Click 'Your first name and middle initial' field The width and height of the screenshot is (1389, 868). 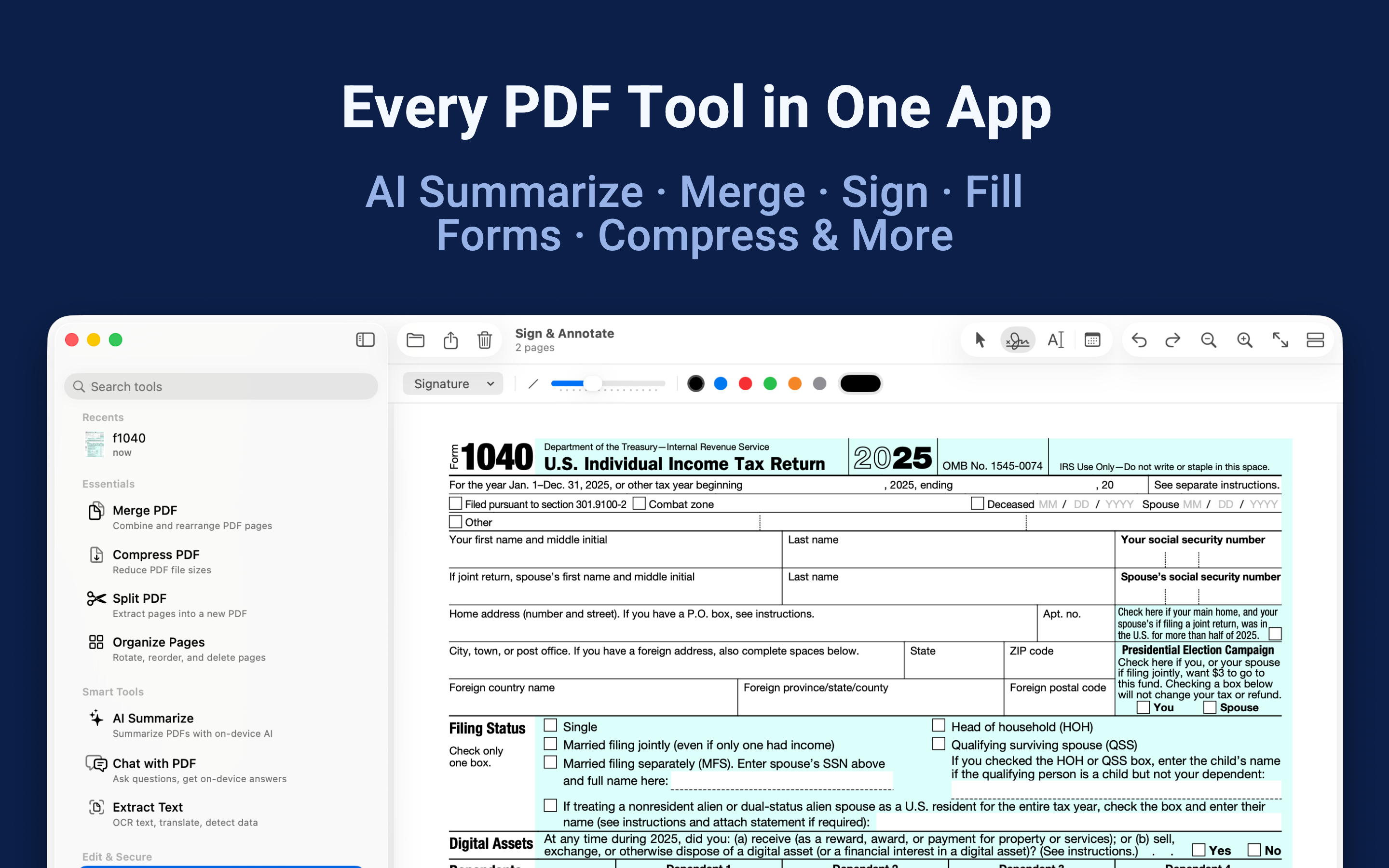coord(615,550)
